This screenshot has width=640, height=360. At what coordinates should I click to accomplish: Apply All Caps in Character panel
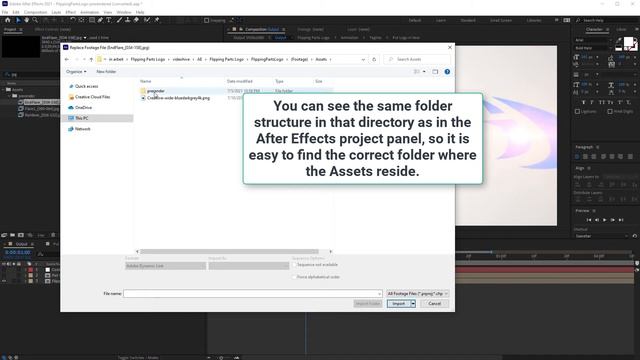coord(602,102)
